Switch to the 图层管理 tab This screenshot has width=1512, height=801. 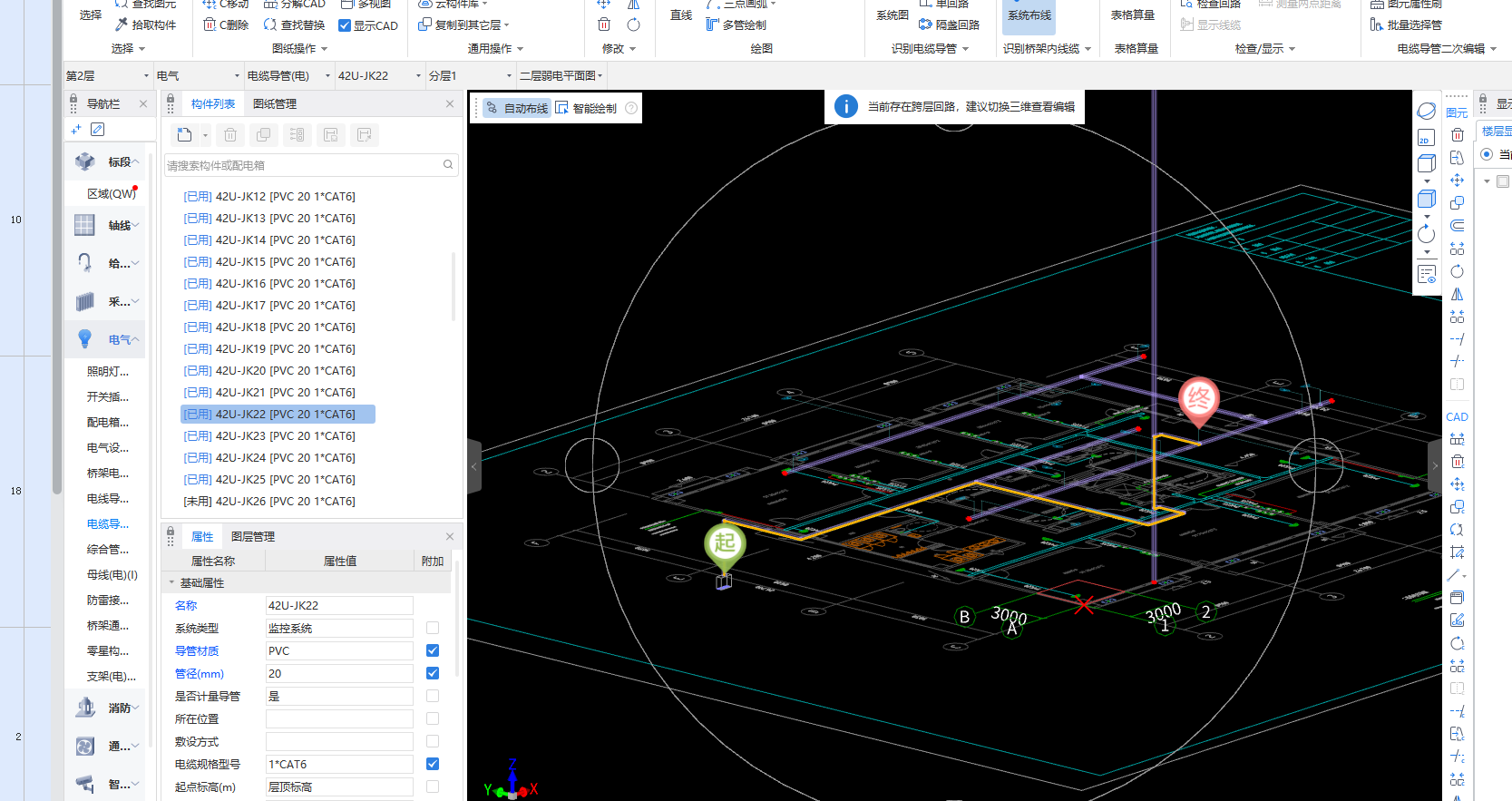click(252, 537)
